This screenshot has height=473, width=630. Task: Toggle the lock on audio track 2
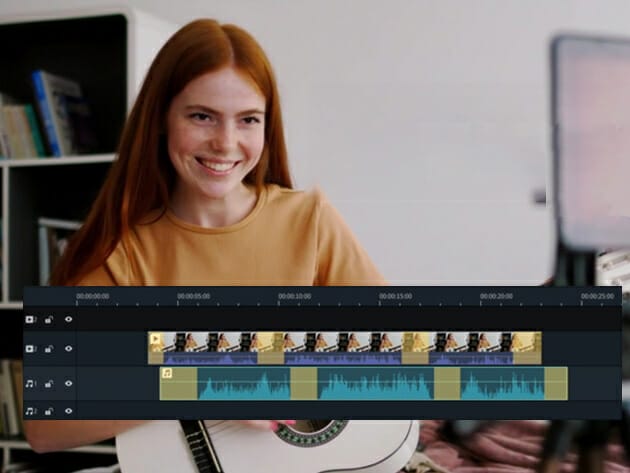[x=49, y=410]
